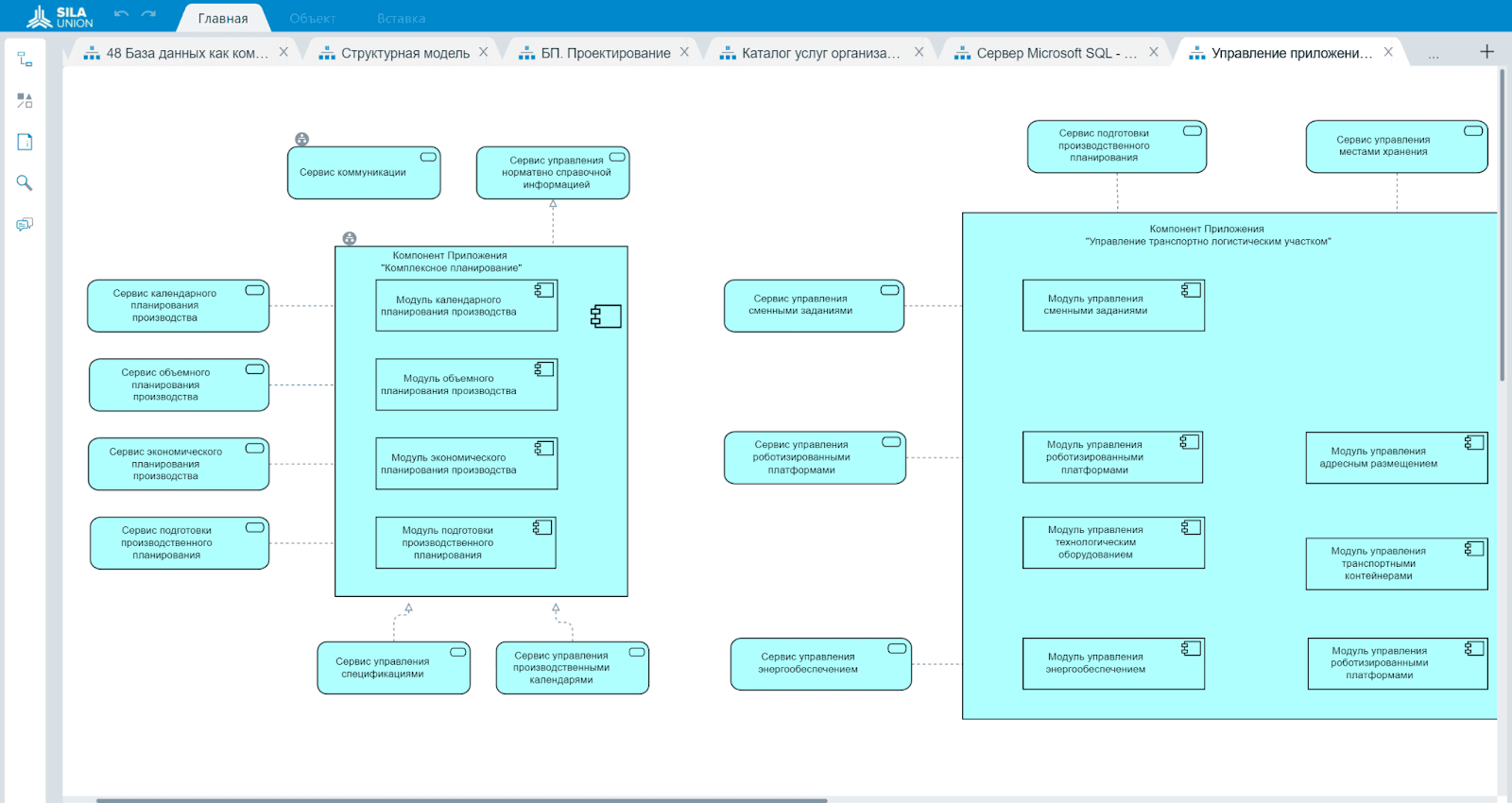The width and height of the screenshot is (1512, 803).
Task: Click decomposition icon above Сервис коммуникации
Action: 301,139
